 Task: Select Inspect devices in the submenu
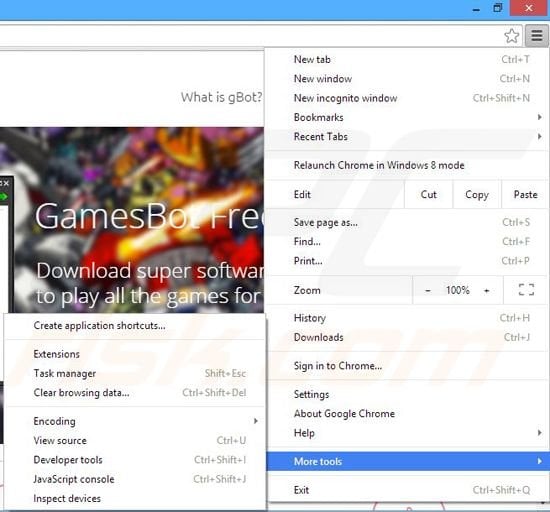click(x=135, y=498)
